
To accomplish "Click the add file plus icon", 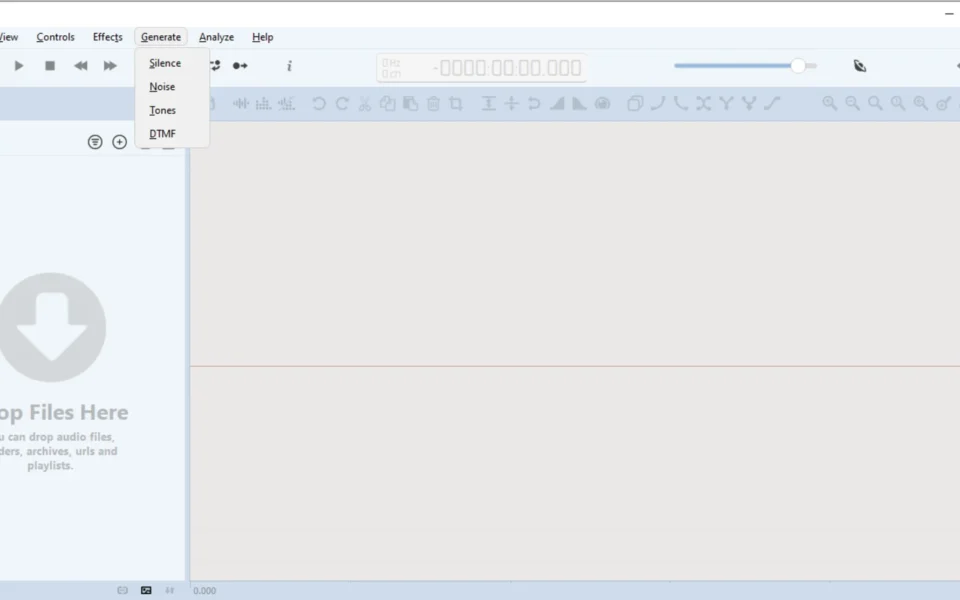I will tap(119, 142).
